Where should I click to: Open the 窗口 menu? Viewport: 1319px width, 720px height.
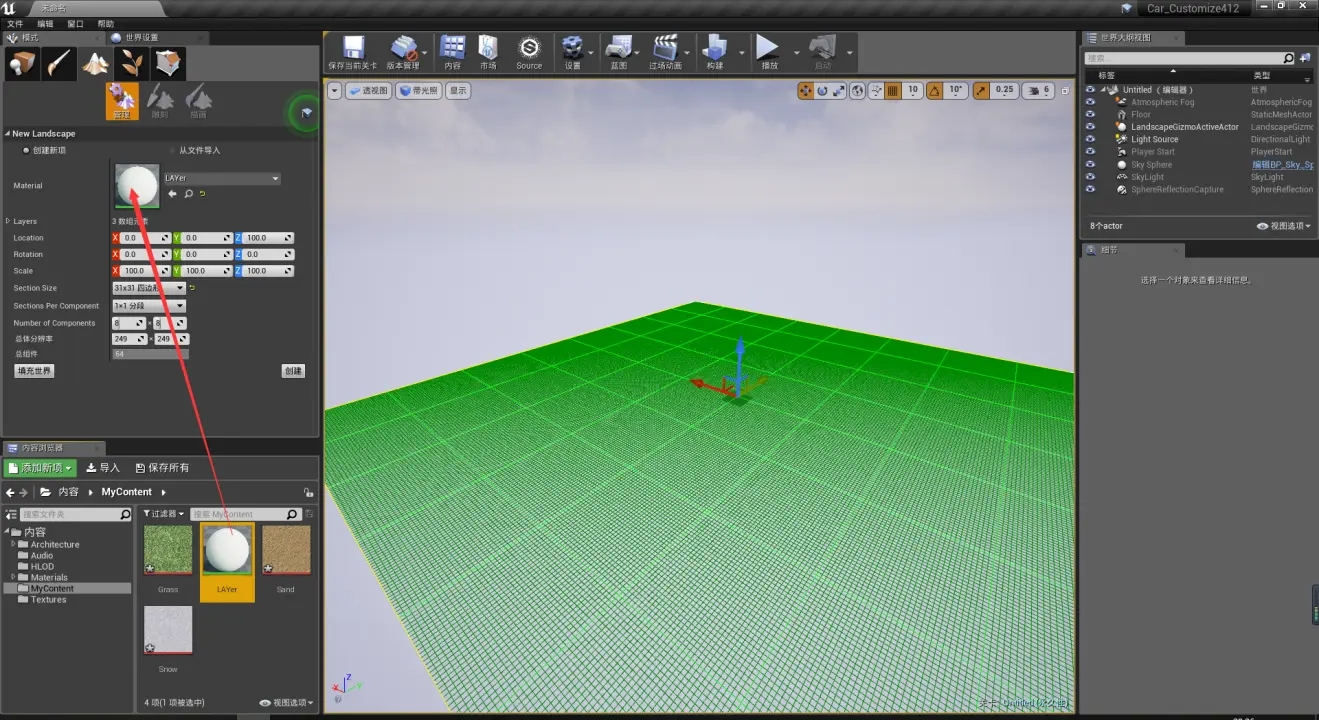point(75,23)
